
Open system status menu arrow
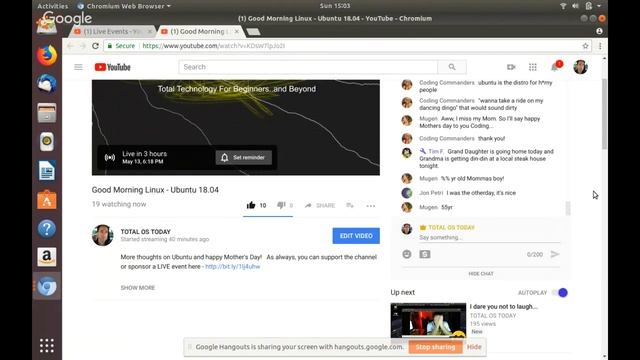point(599,6)
